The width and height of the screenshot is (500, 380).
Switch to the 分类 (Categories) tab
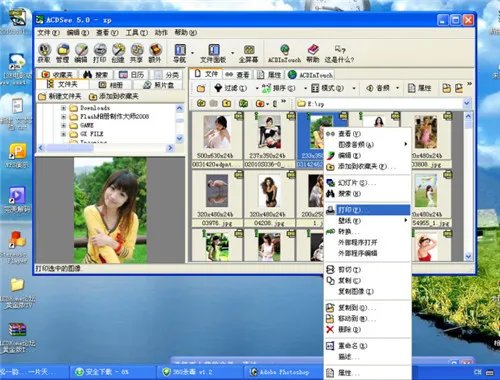tap(167, 75)
